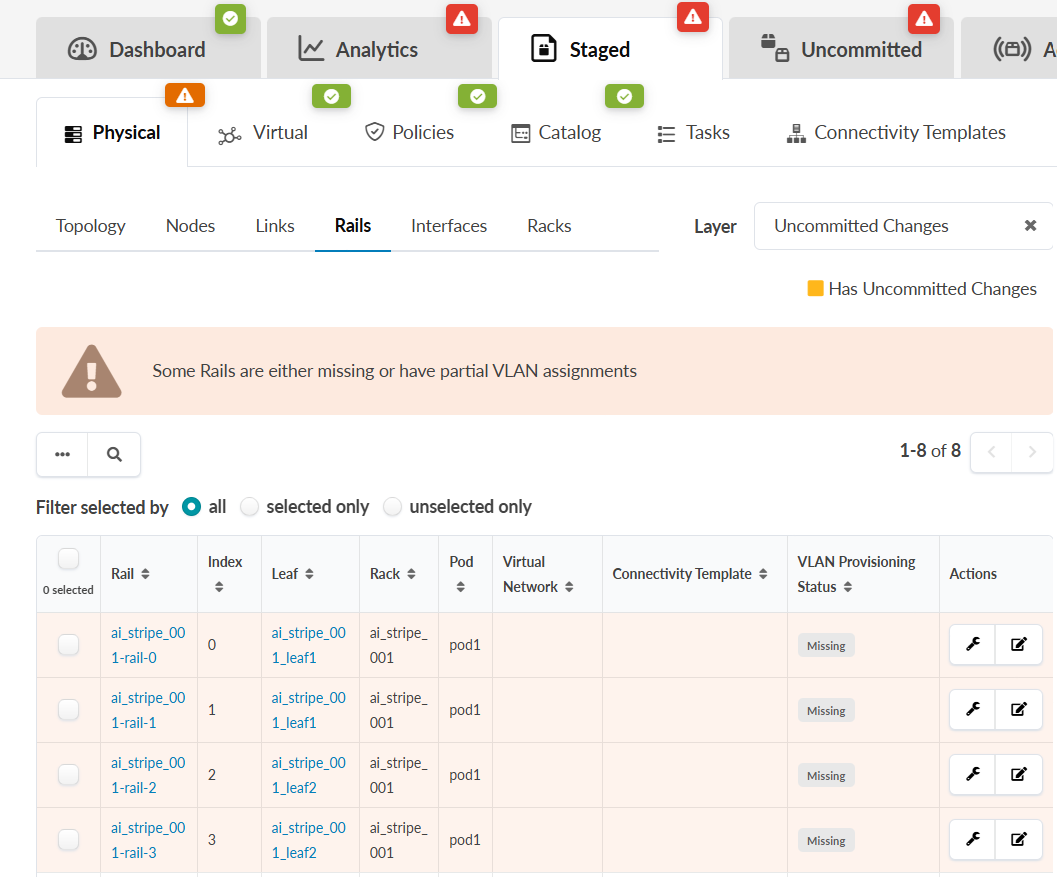Click the yellow Has Uncommitted Changes swatch
The height and width of the screenshot is (877, 1057).
815,289
